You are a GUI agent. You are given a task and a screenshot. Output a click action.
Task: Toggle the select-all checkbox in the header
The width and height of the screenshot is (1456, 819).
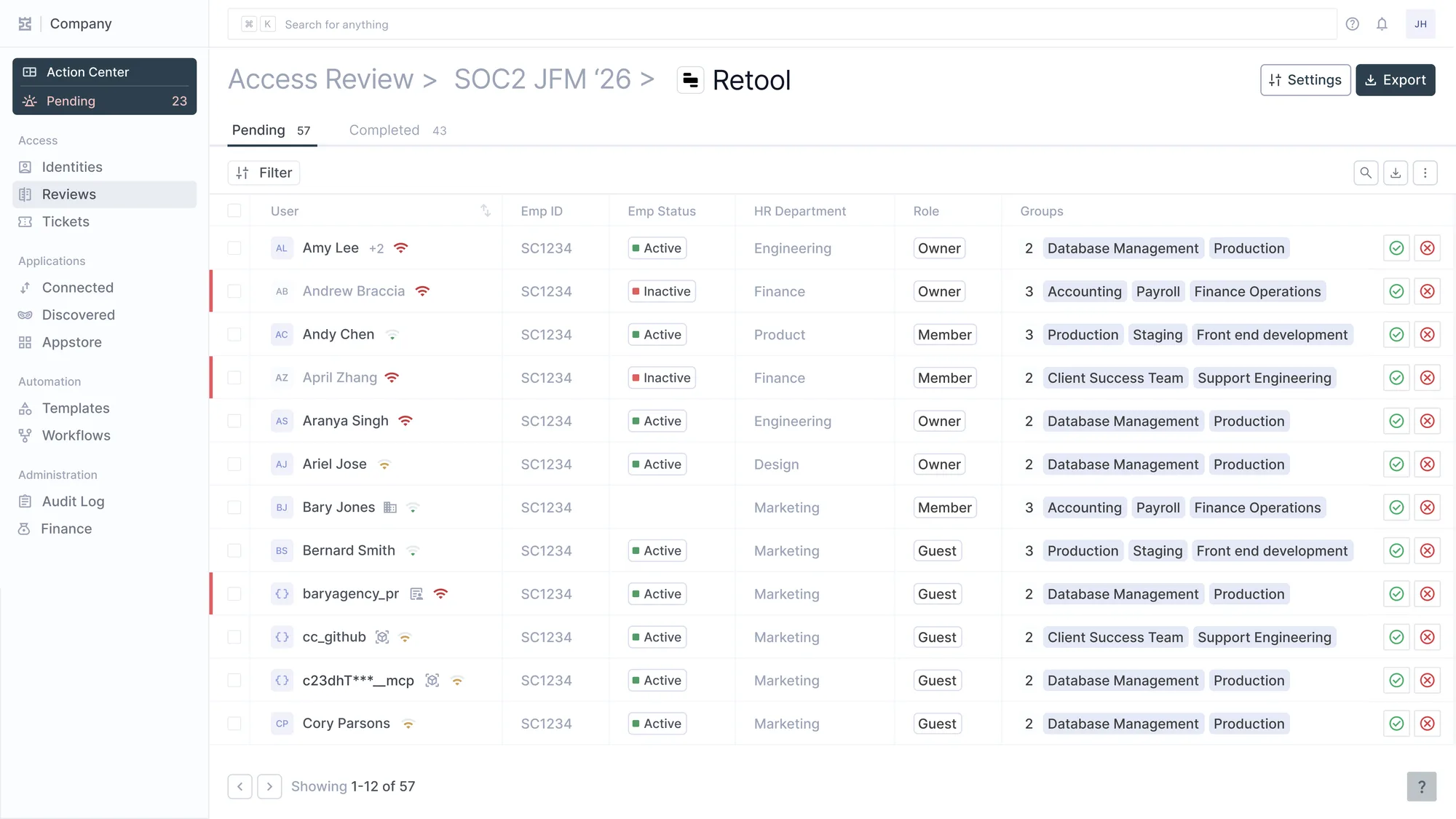coord(234,211)
